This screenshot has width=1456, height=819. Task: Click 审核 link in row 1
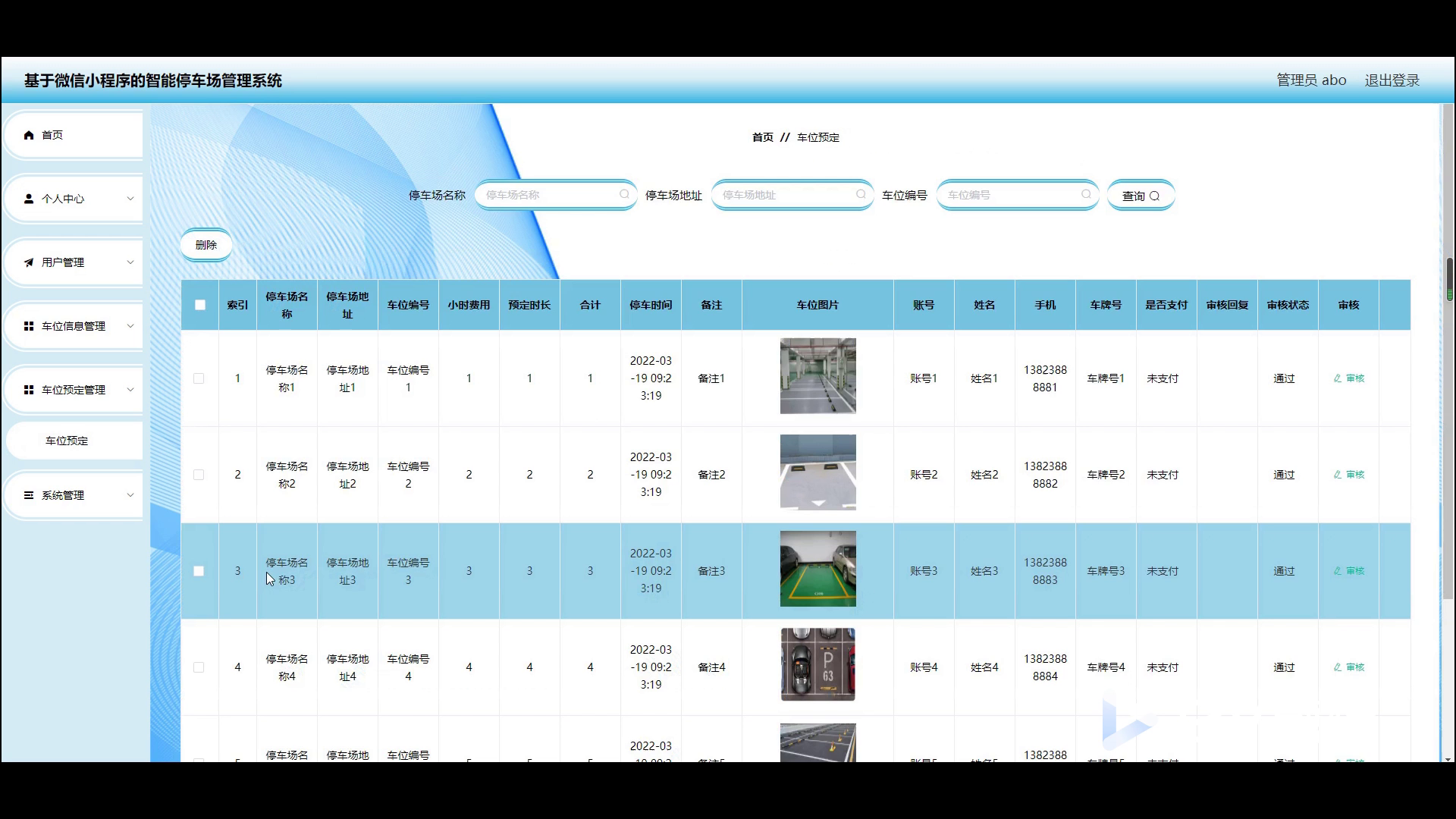point(1348,378)
